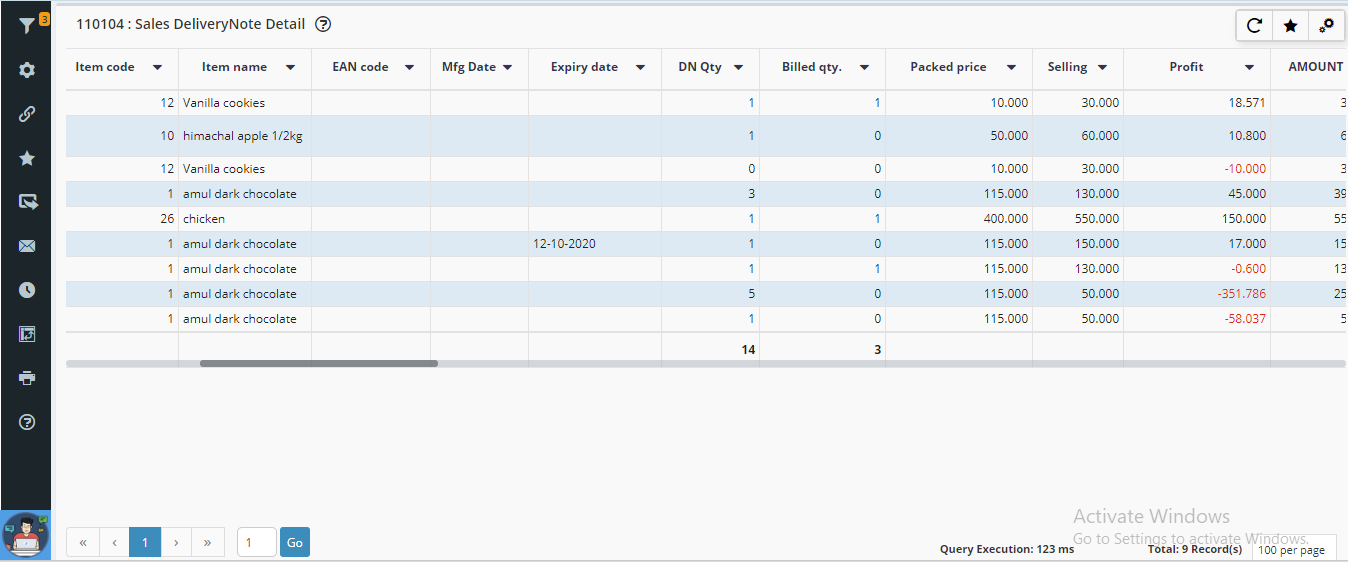Viewport: 1348px width, 562px height.
Task: Click the profit value -0.600
Action: point(1248,269)
